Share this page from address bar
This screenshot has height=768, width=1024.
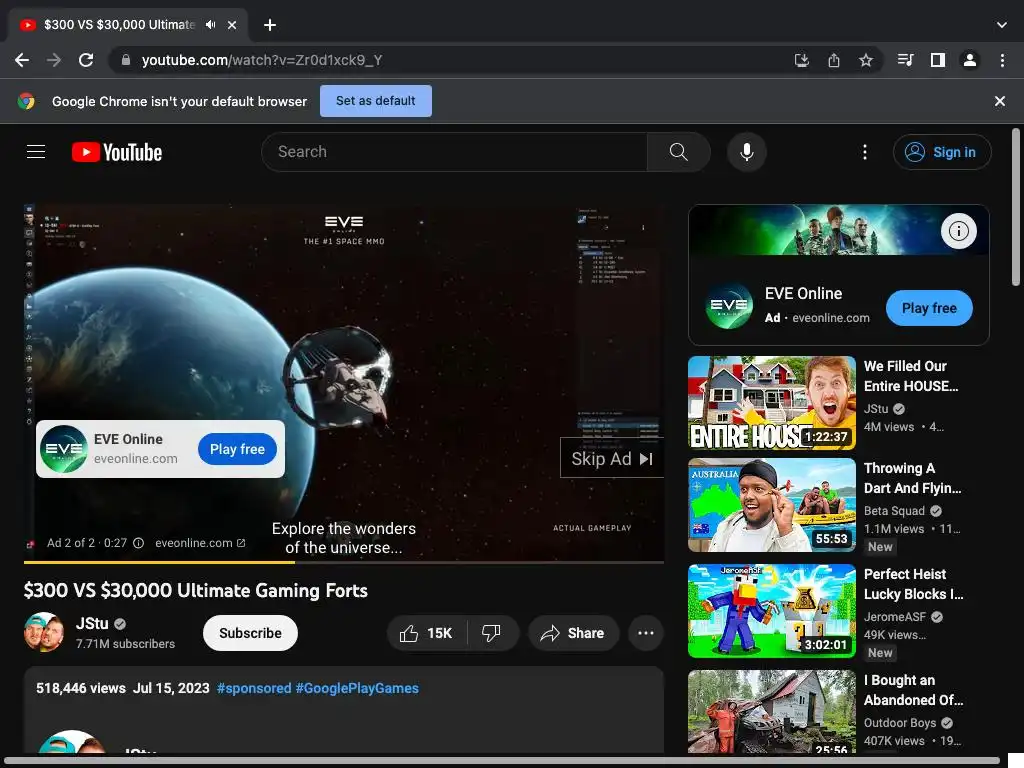click(833, 60)
